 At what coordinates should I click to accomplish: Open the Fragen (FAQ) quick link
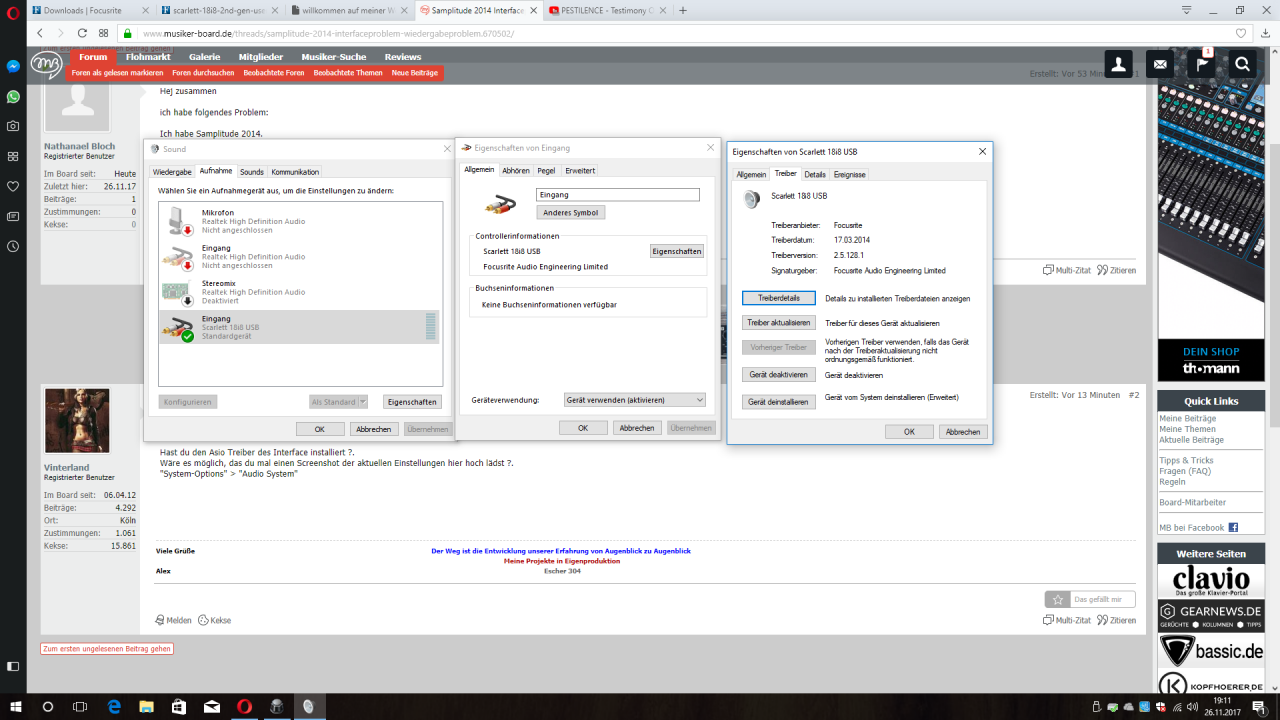click(x=1185, y=471)
